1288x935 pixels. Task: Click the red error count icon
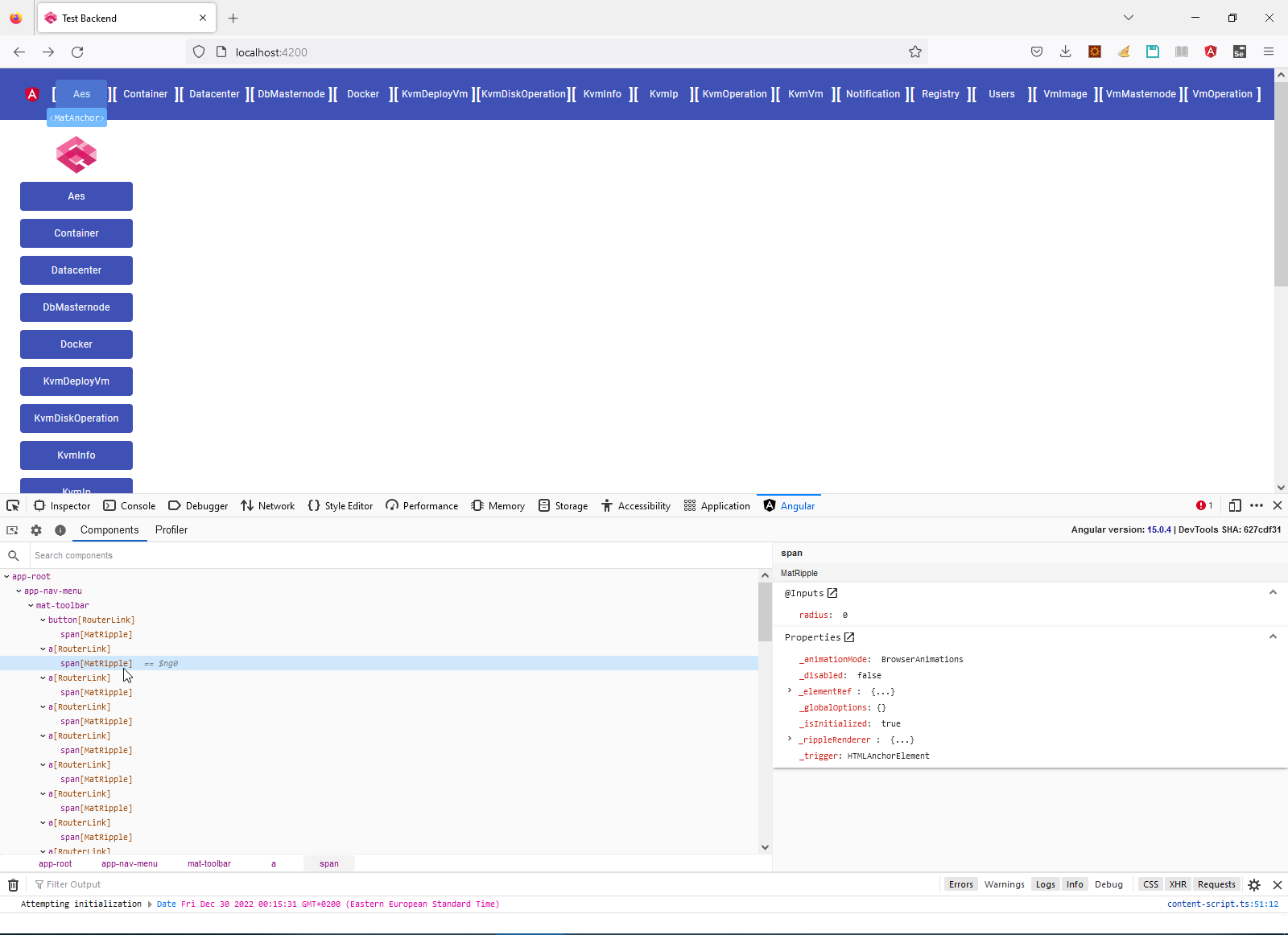click(1201, 505)
